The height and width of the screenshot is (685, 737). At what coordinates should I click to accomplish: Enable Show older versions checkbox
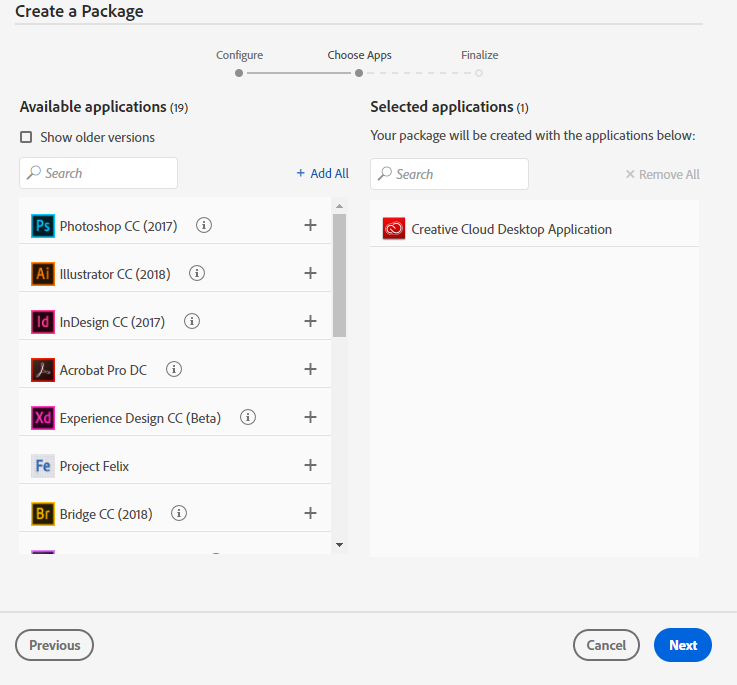click(x=27, y=137)
